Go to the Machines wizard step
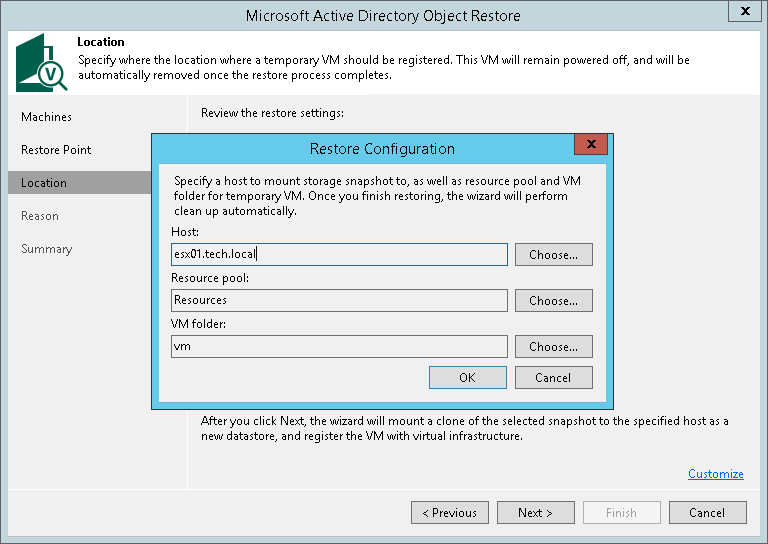The width and height of the screenshot is (768, 544). click(x=47, y=117)
